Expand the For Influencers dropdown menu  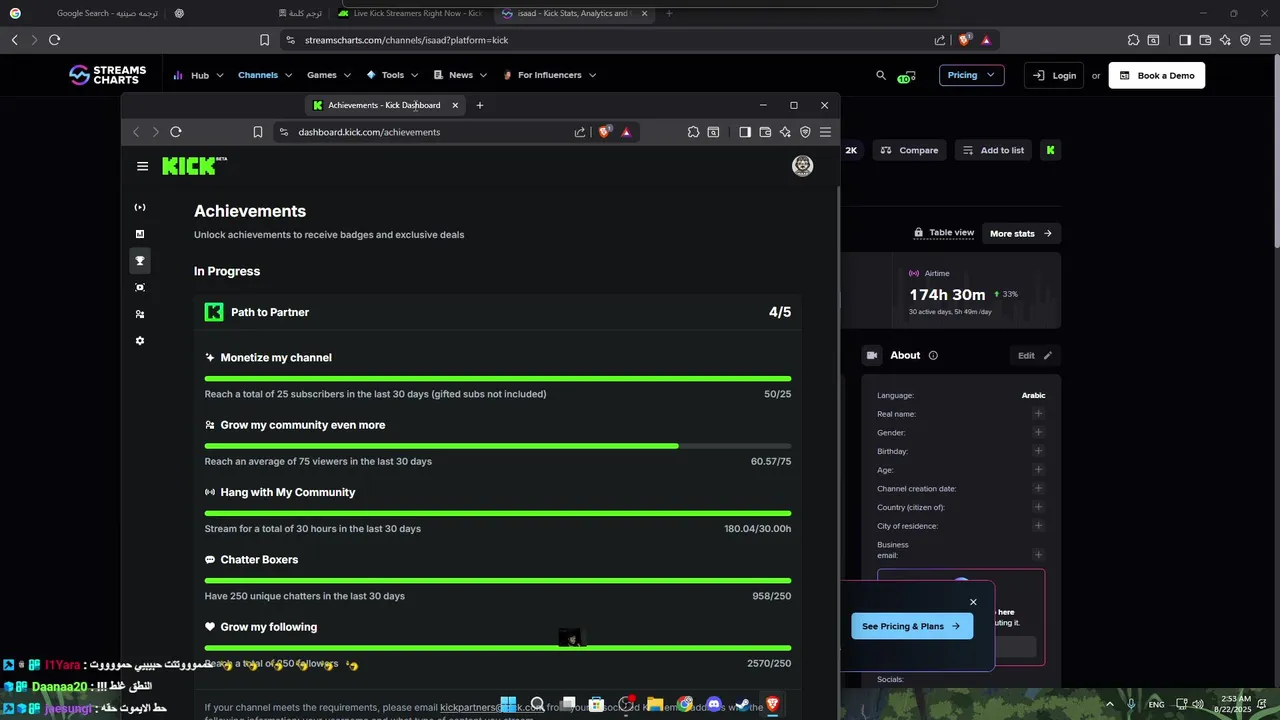(x=549, y=75)
